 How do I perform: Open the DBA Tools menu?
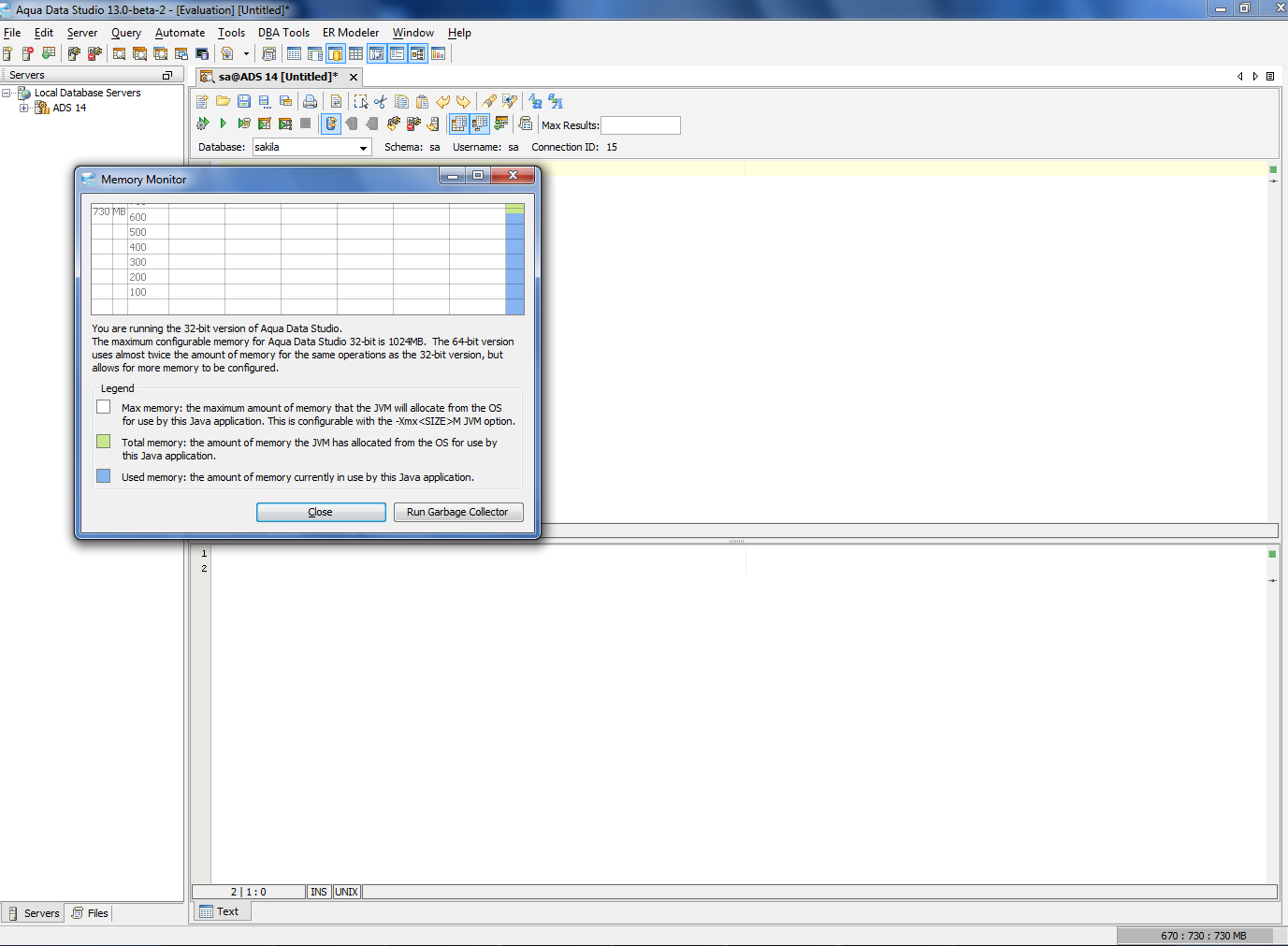(283, 33)
